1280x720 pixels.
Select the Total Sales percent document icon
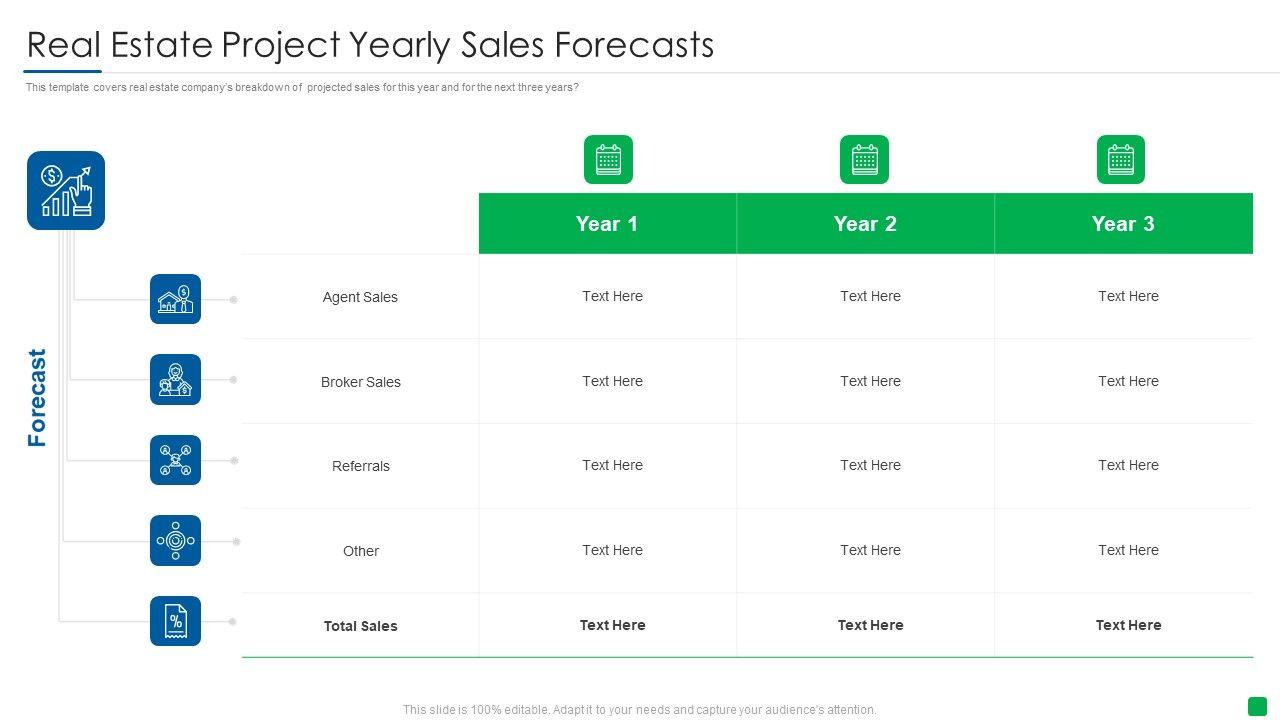pyautogui.click(x=175, y=621)
